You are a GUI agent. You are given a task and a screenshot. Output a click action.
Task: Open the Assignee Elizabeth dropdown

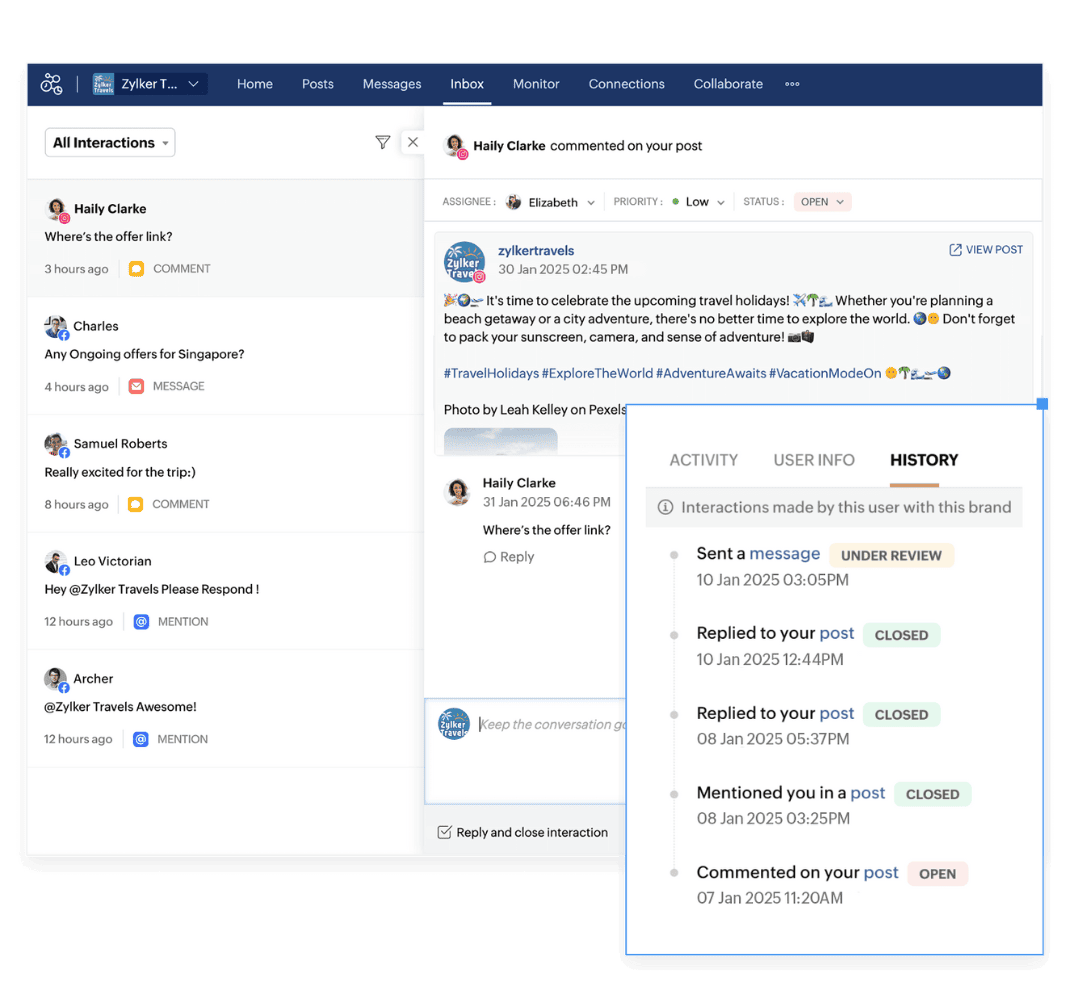click(551, 202)
